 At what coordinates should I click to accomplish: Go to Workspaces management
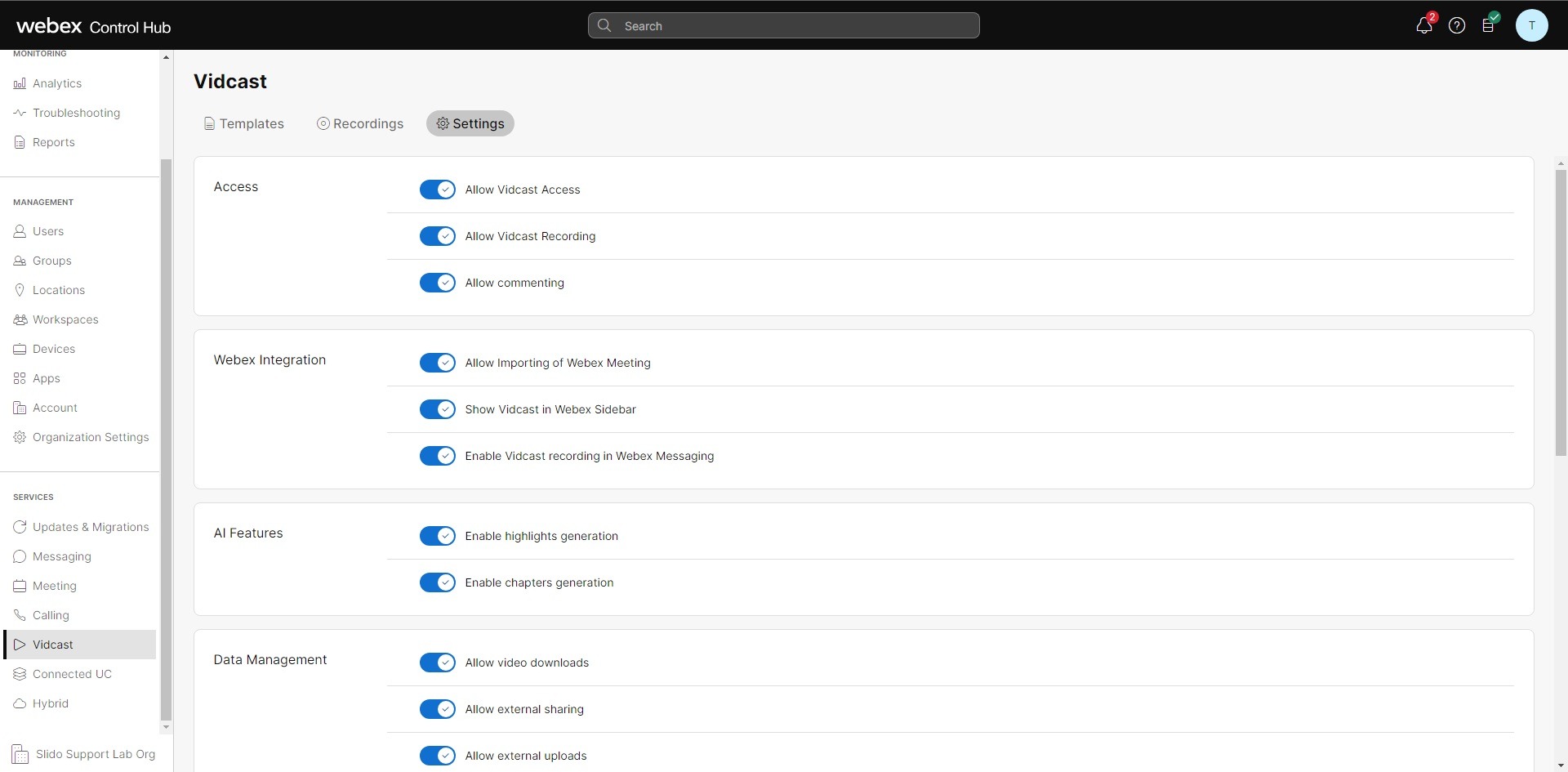pyautogui.click(x=65, y=319)
